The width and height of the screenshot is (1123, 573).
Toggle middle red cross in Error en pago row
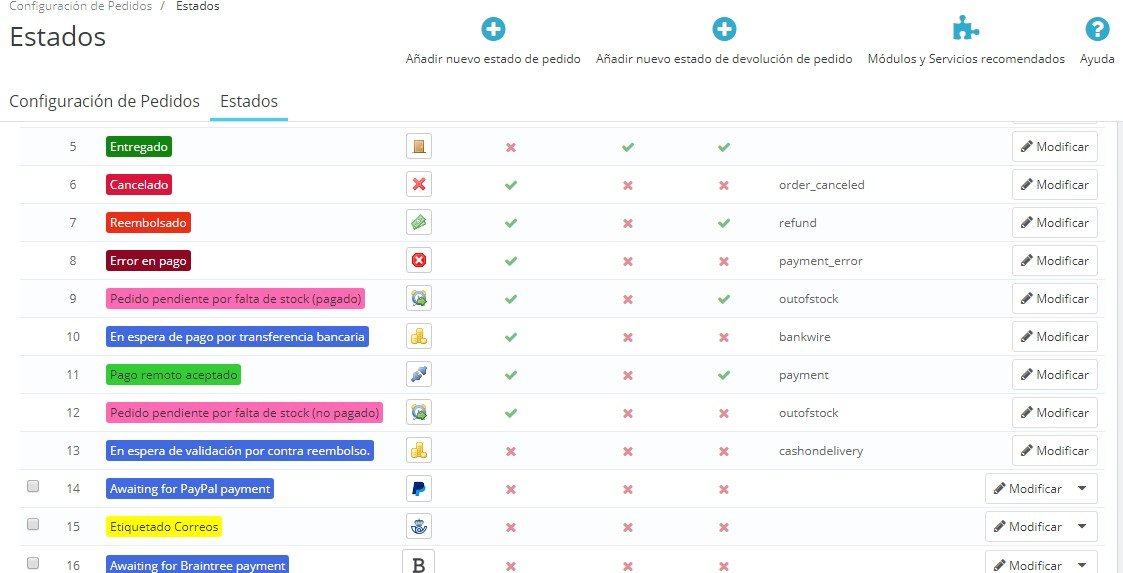[x=627, y=261]
